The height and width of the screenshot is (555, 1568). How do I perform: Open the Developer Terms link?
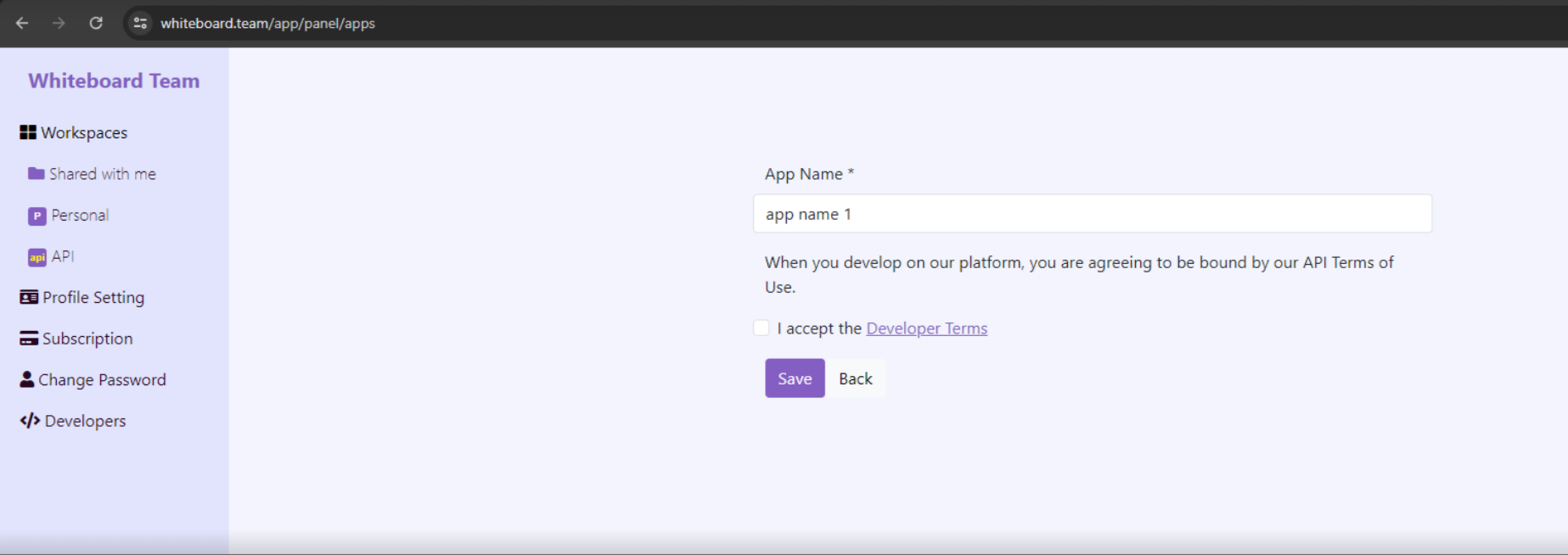click(926, 328)
